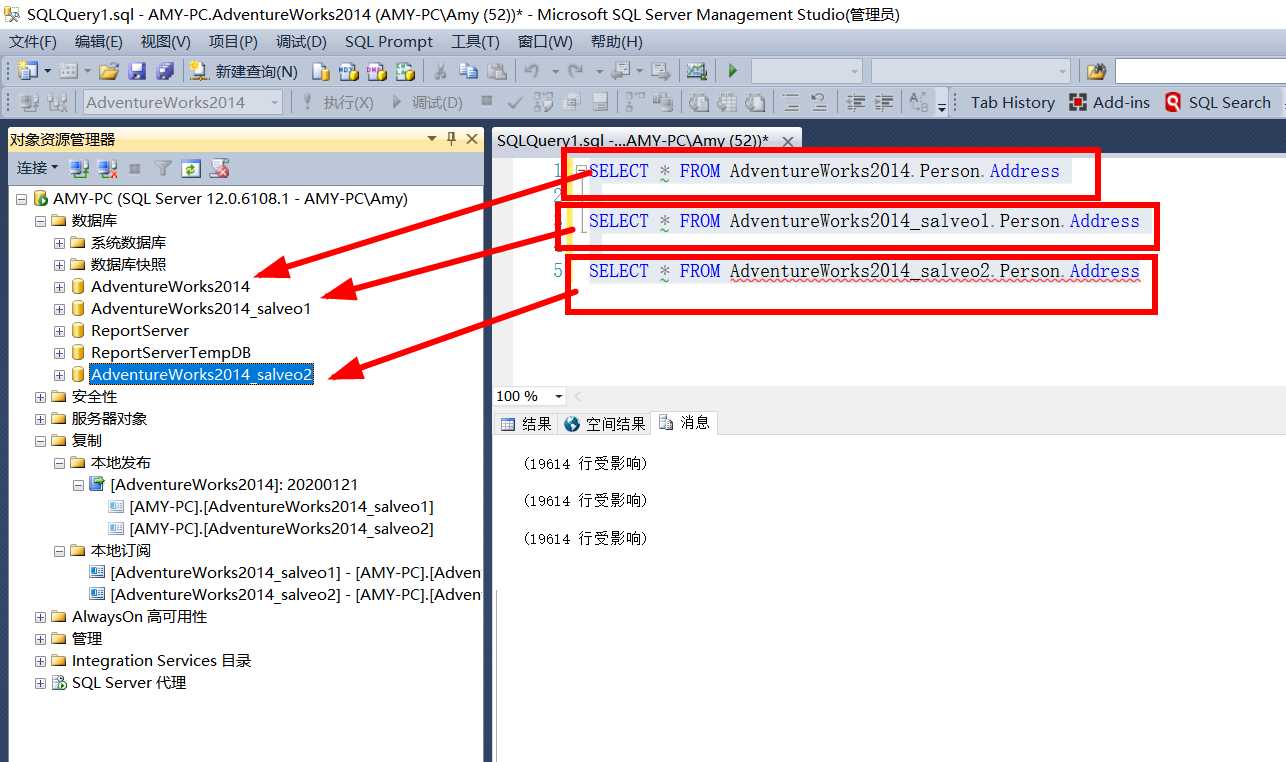This screenshot has height=762, width=1286.
Task: Collapse the 复制 folder node
Action: 40,441
